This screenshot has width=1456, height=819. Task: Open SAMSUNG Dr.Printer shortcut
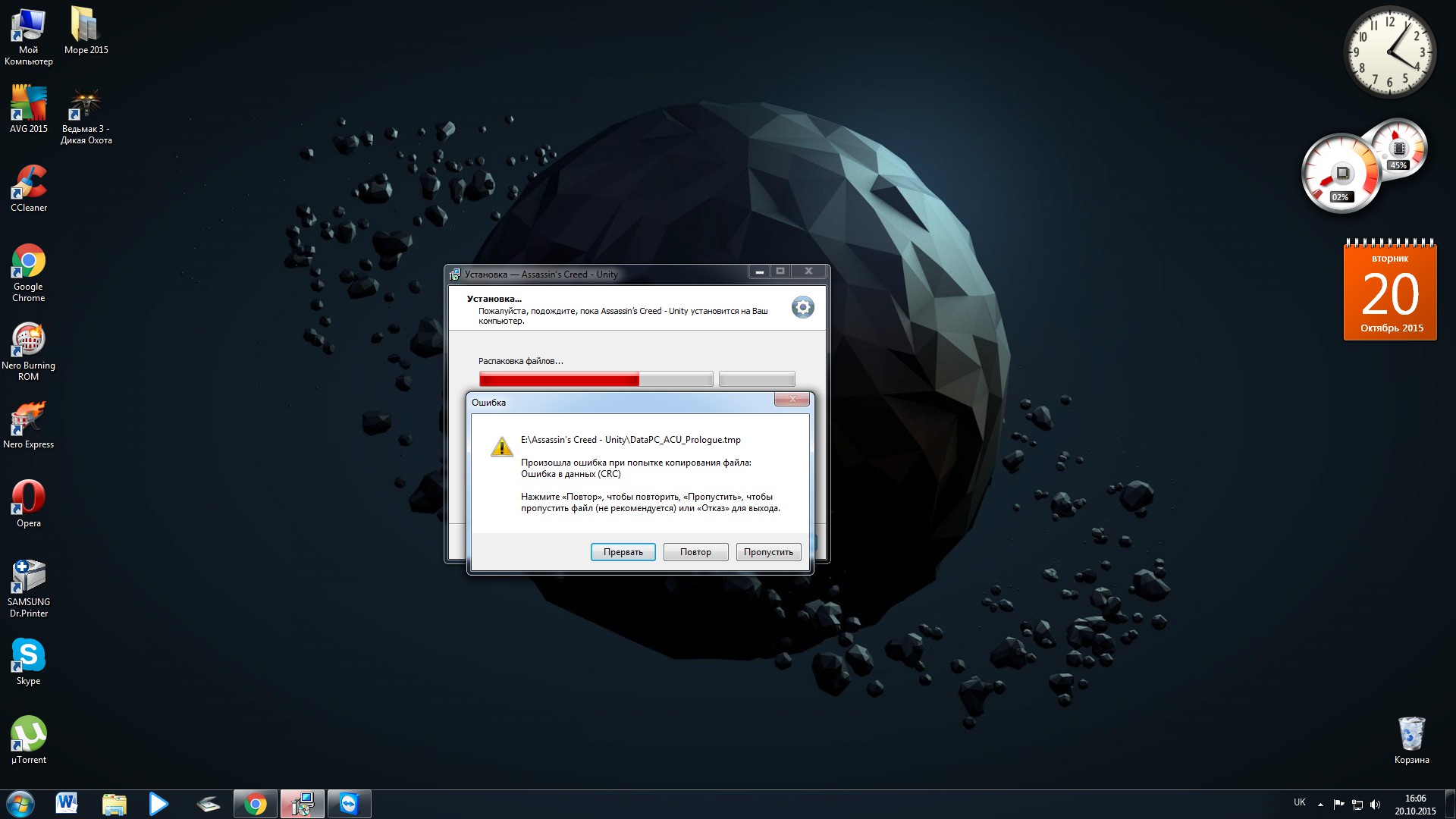[x=28, y=588]
